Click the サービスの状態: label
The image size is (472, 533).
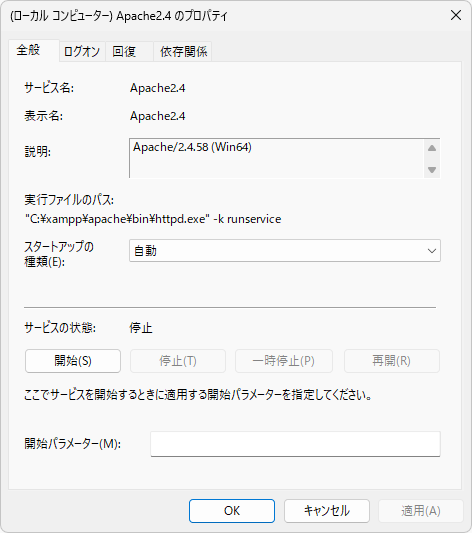[60, 328]
